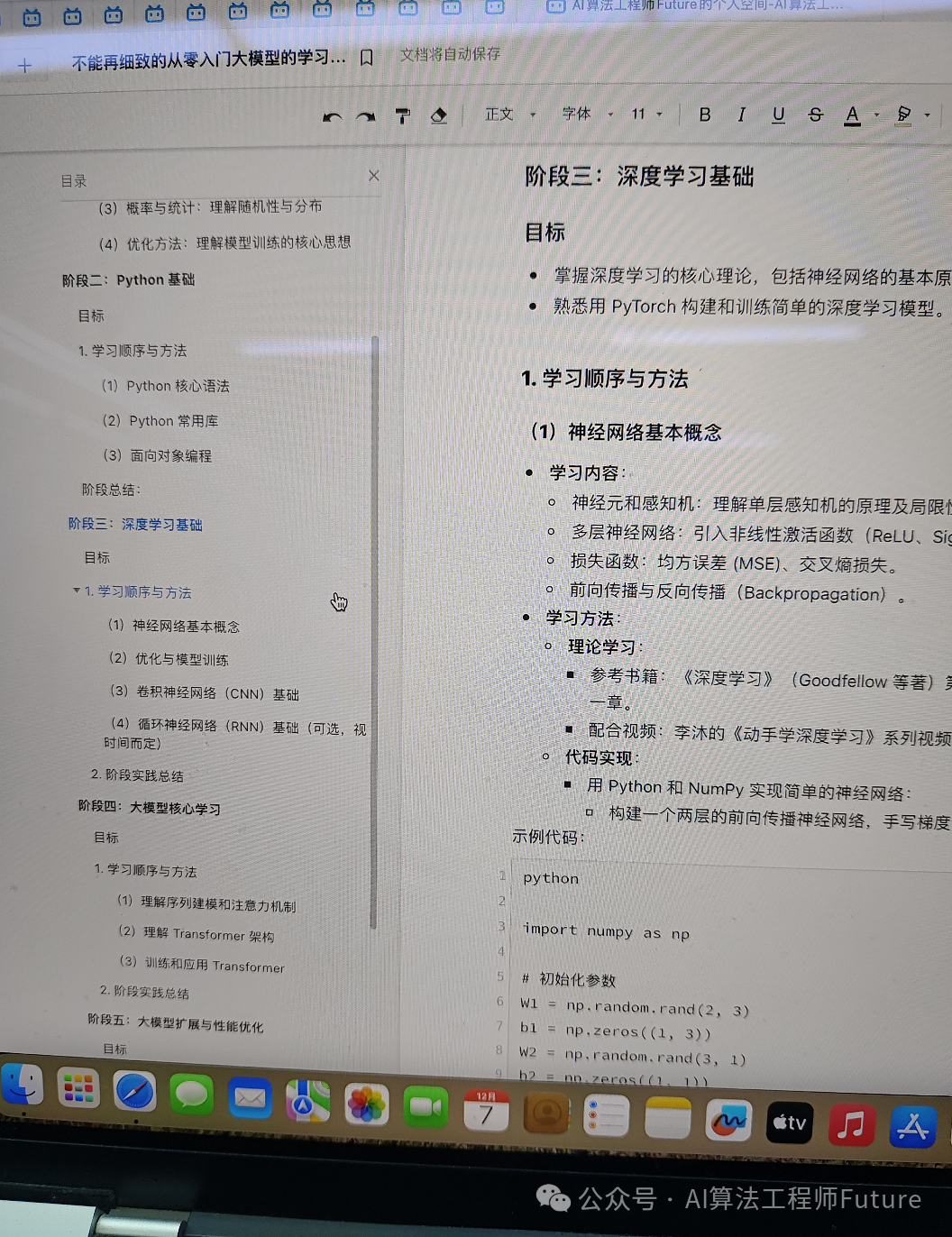Jump to 阶段二：Python 基础 in outline

click(x=128, y=279)
